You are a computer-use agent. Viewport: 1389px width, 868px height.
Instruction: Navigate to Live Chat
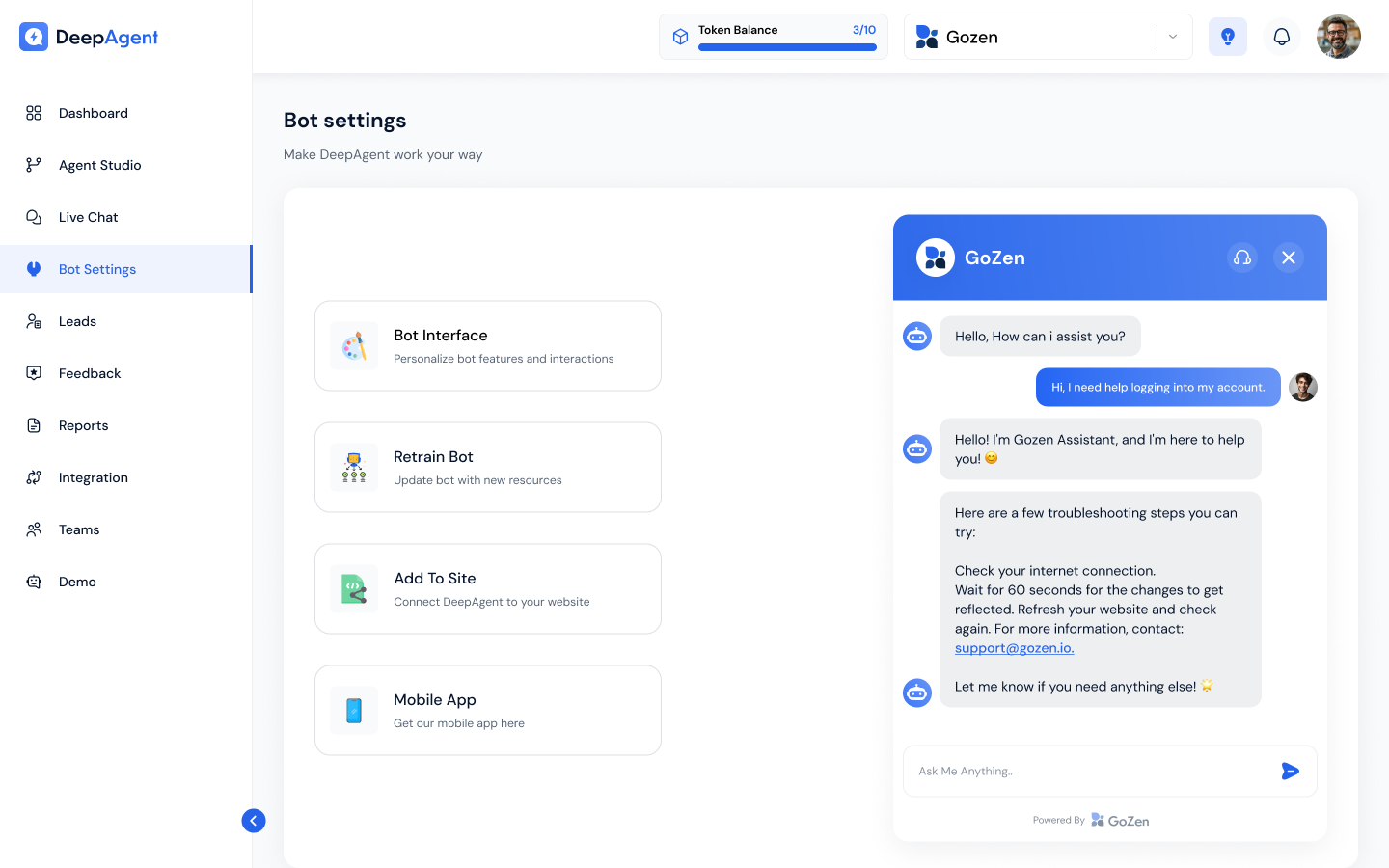click(x=125, y=217)
